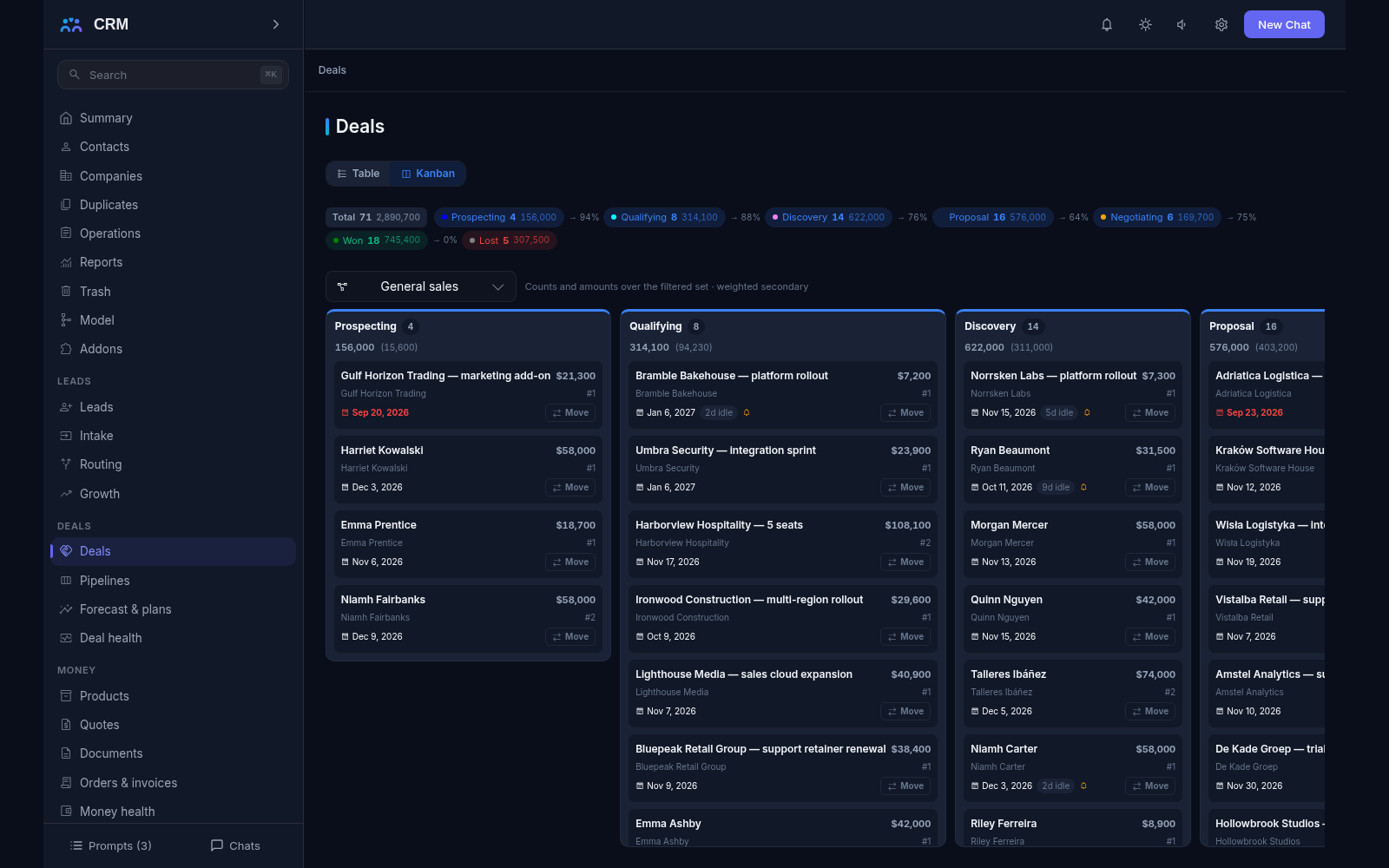Viewport: 1389px width, 868px height.
Task: Move the Gulf Horizon Trading deal
Action: 570,413
